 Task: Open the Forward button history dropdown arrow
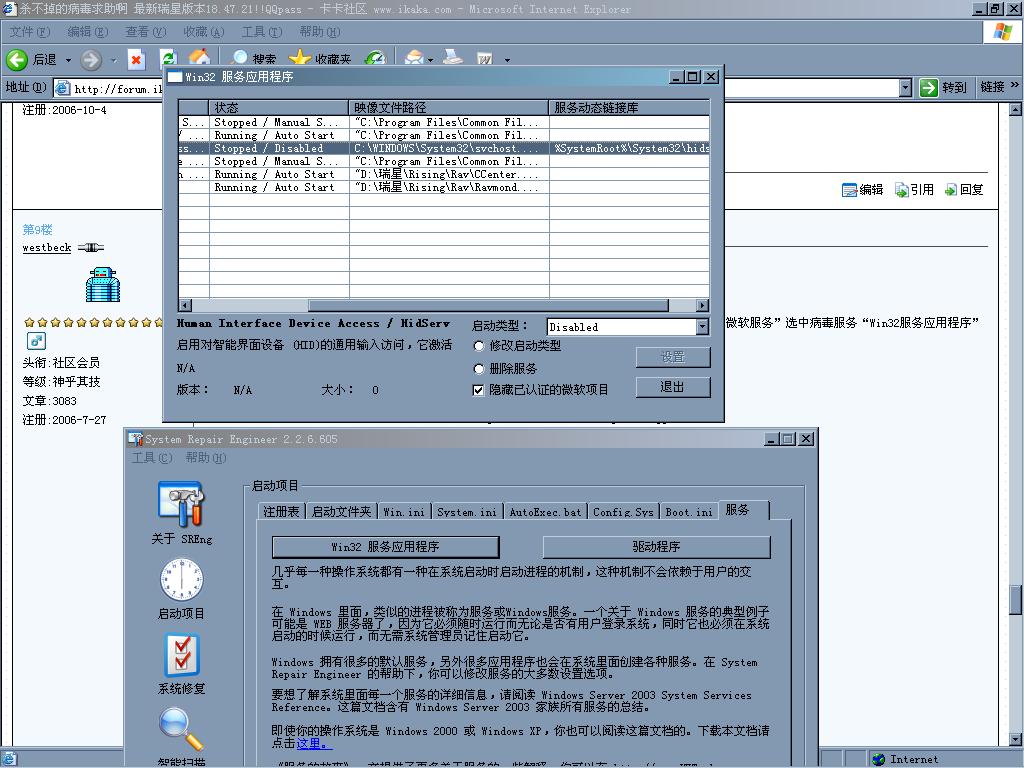click(114, 60)
